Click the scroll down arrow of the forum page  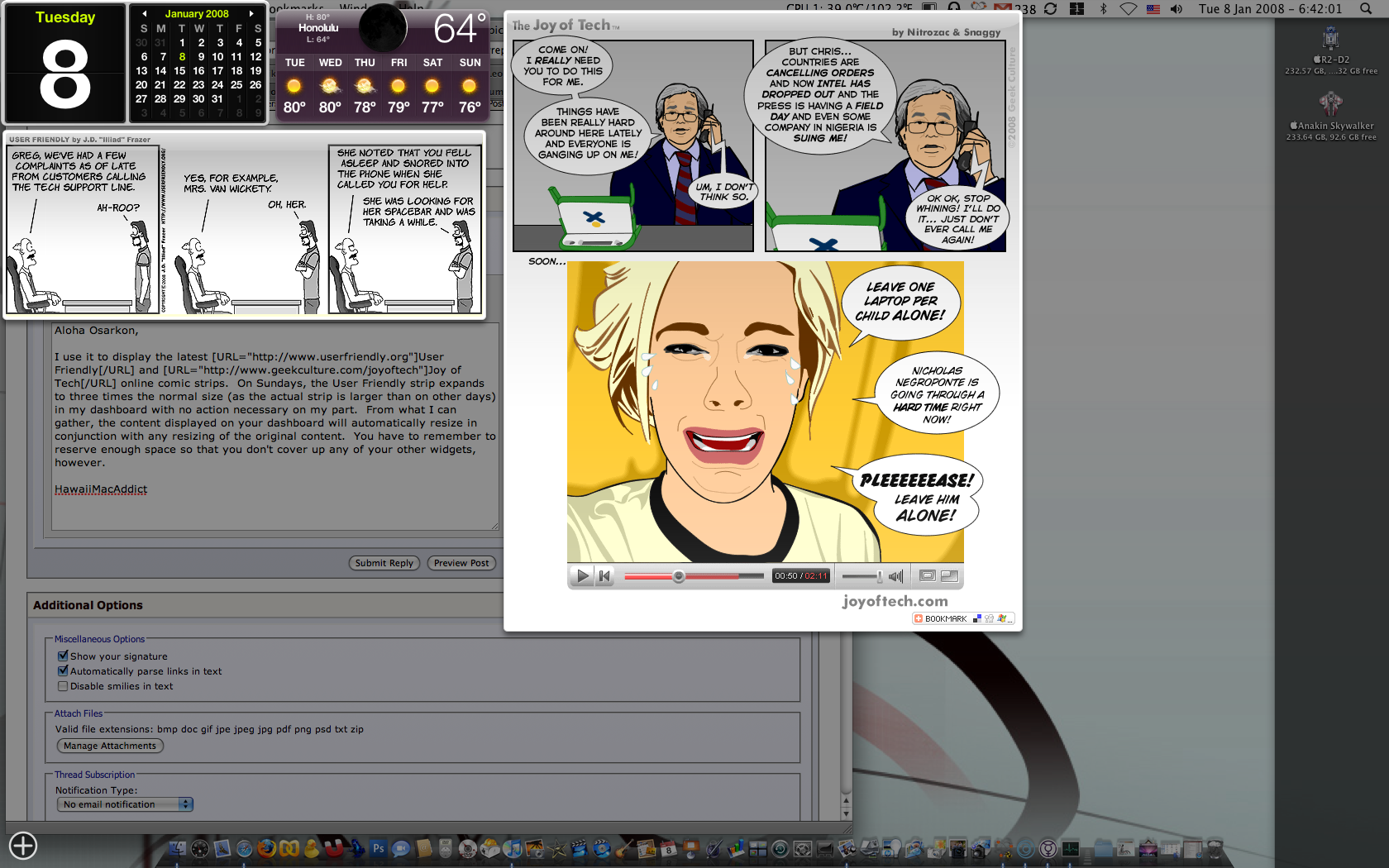[x=846, y=813]
